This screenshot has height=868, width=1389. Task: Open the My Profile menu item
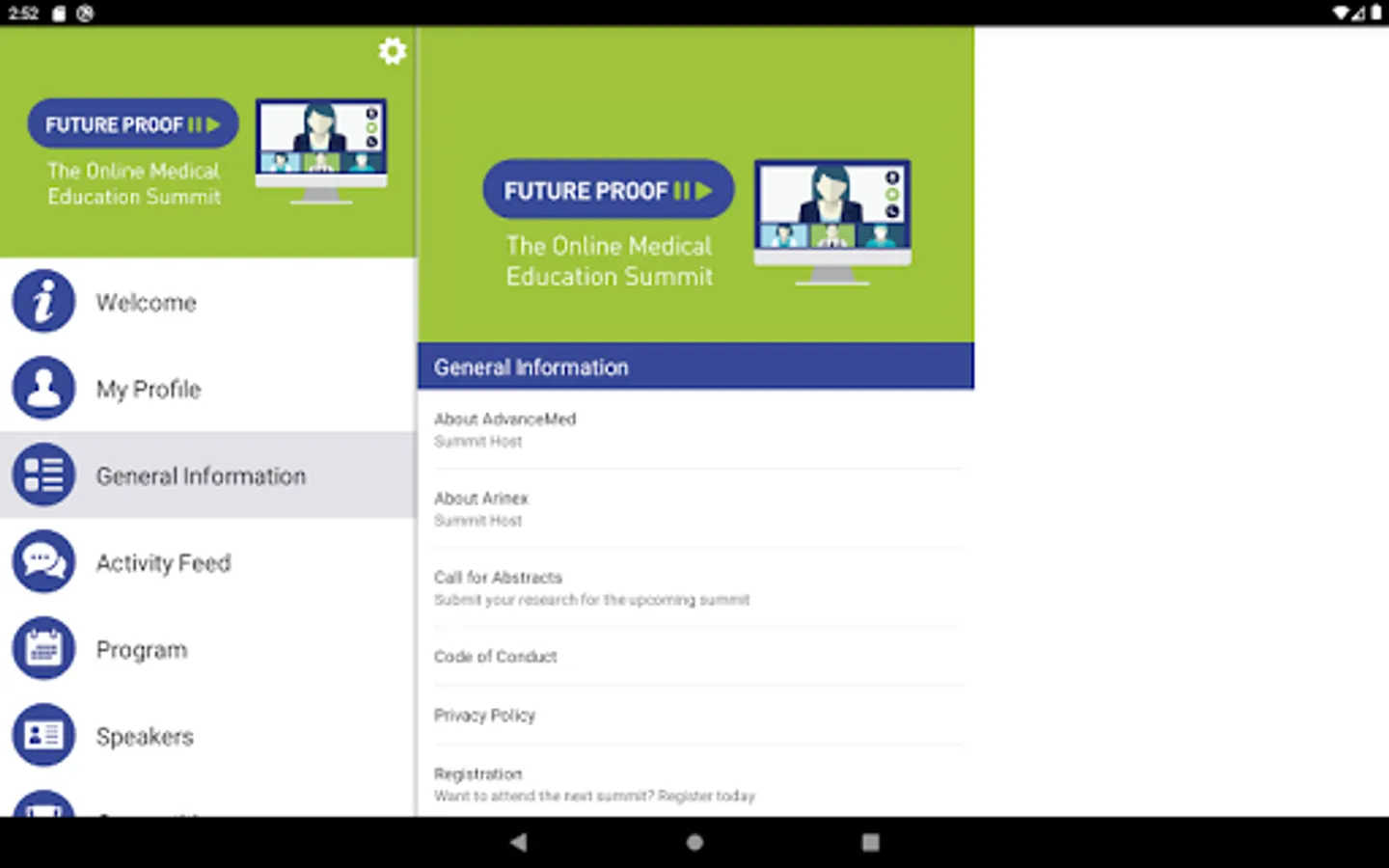tap(208, 389)
